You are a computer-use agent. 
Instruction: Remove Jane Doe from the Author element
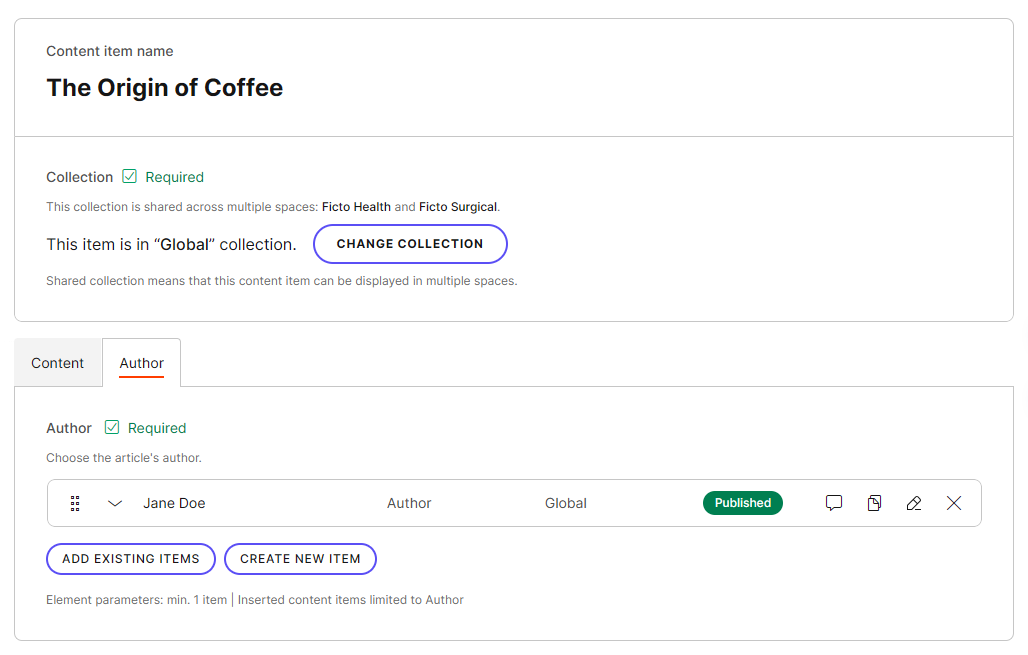pos(954,503)
